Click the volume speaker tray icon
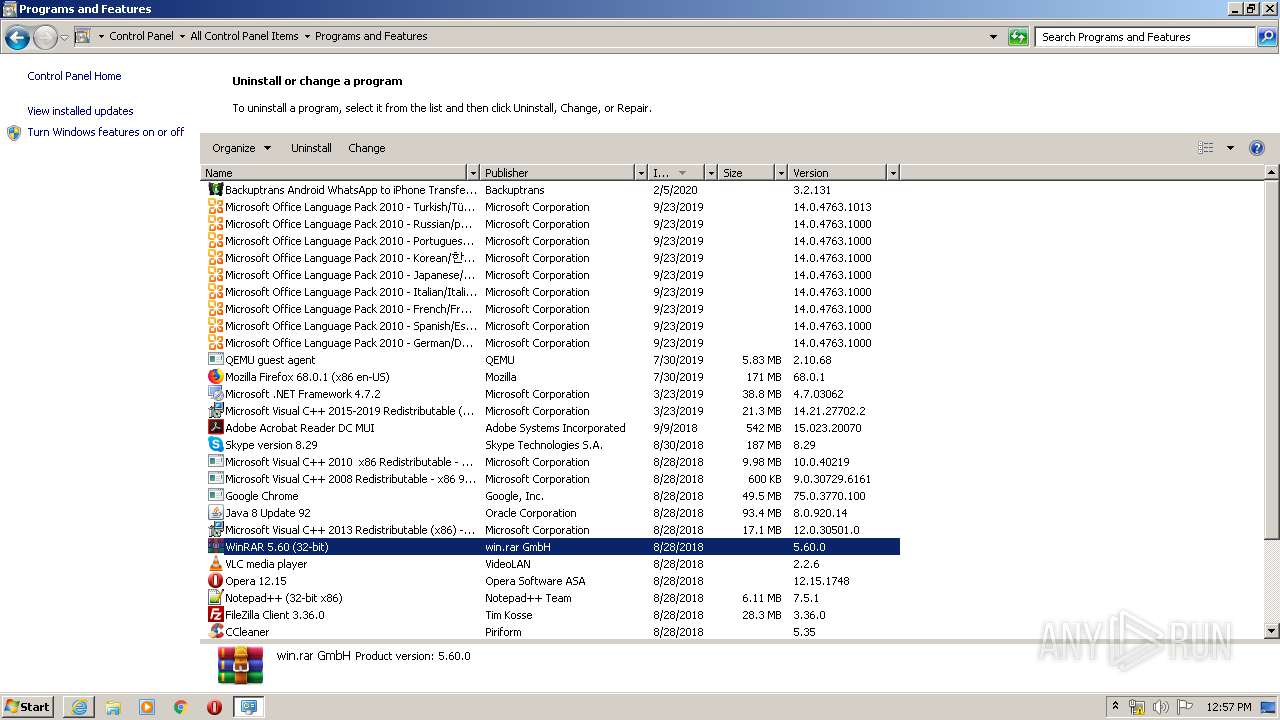 1161,707
